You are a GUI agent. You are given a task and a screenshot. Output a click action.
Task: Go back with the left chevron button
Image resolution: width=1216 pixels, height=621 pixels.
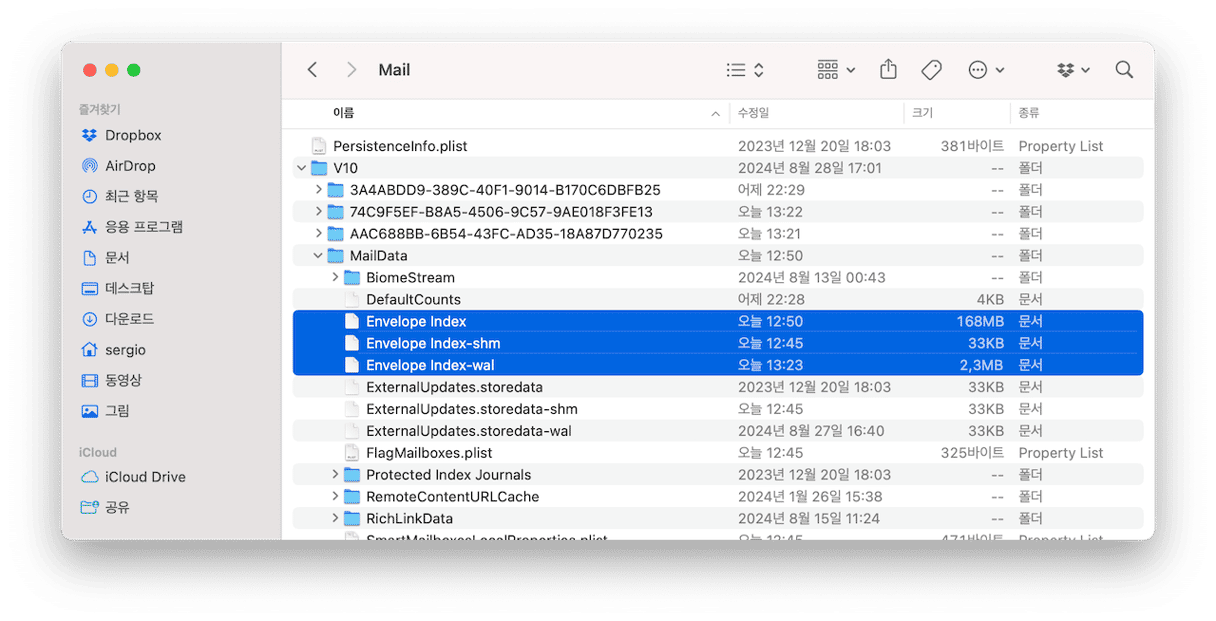tap(312, 70)
